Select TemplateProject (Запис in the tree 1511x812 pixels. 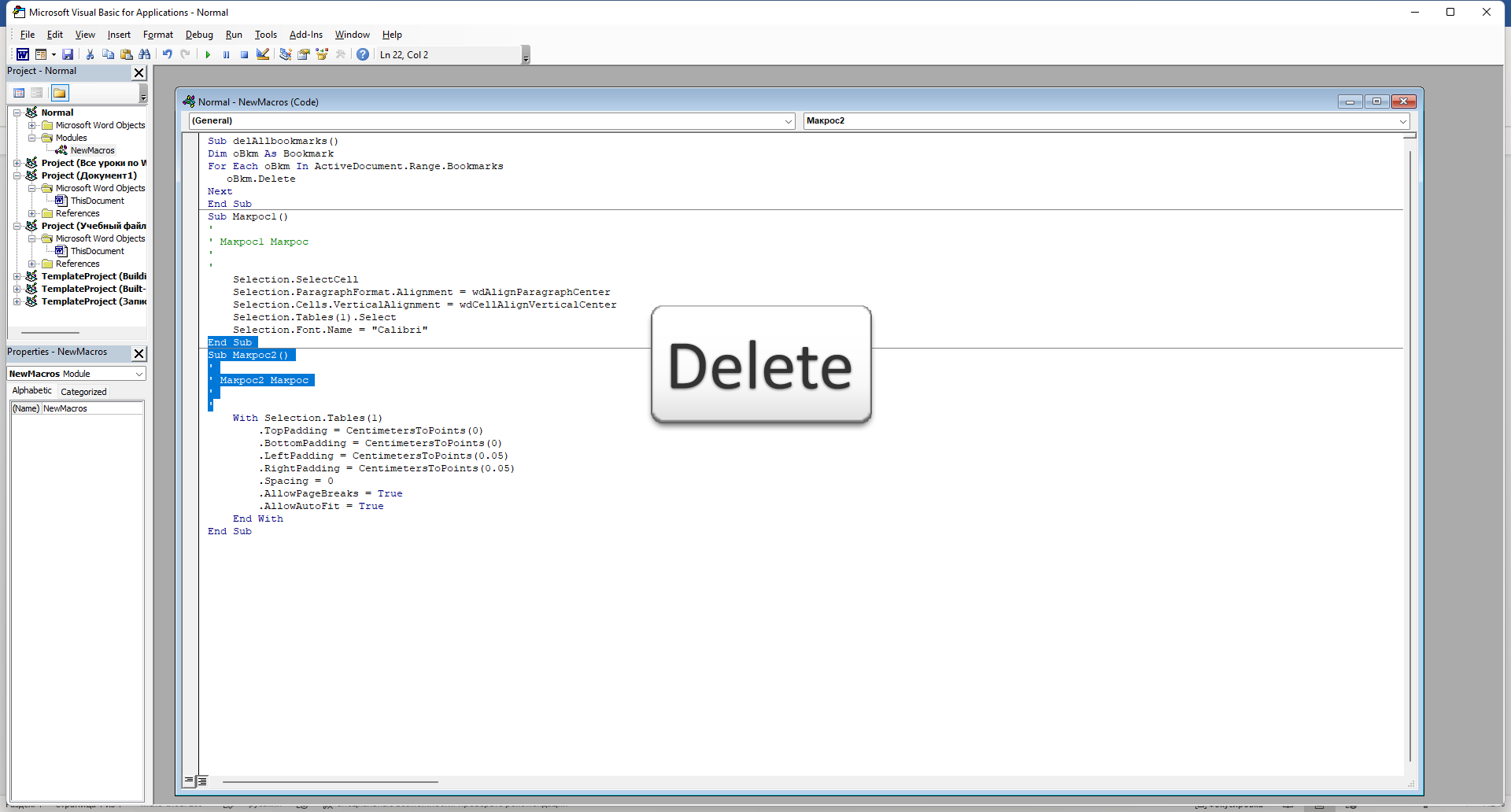tap(94, 301)
